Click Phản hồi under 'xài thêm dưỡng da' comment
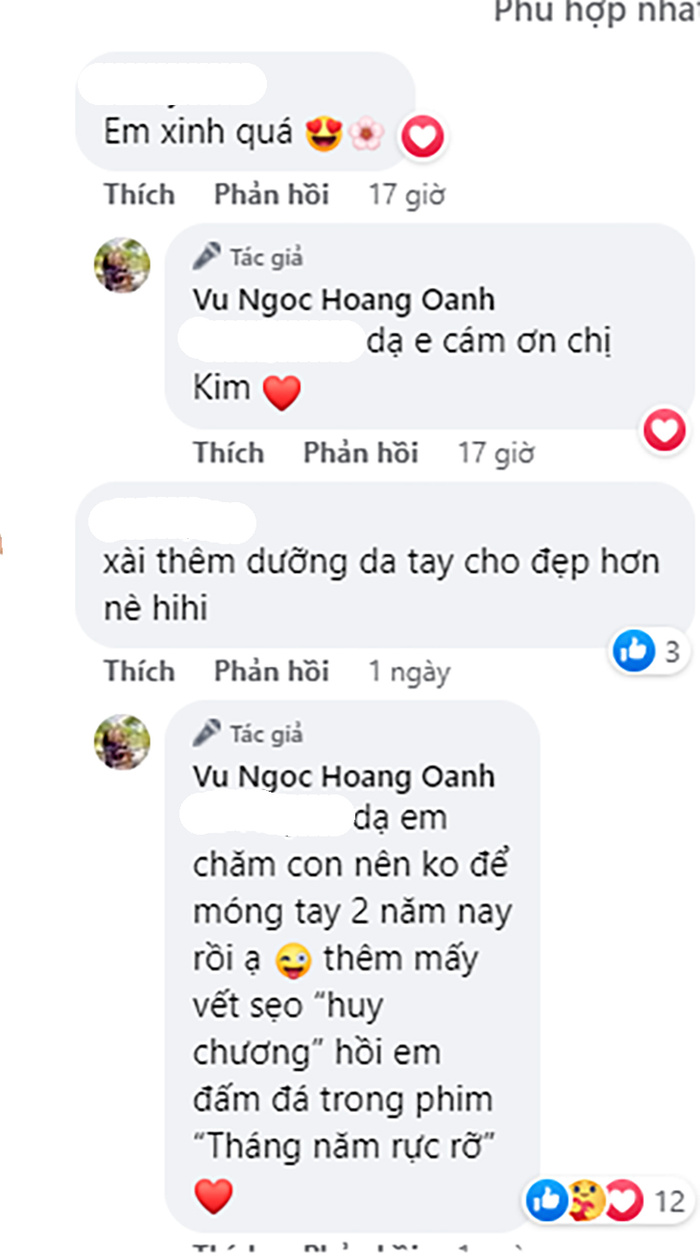Screen dimensions: 700x1259 [x=271, y=671]
